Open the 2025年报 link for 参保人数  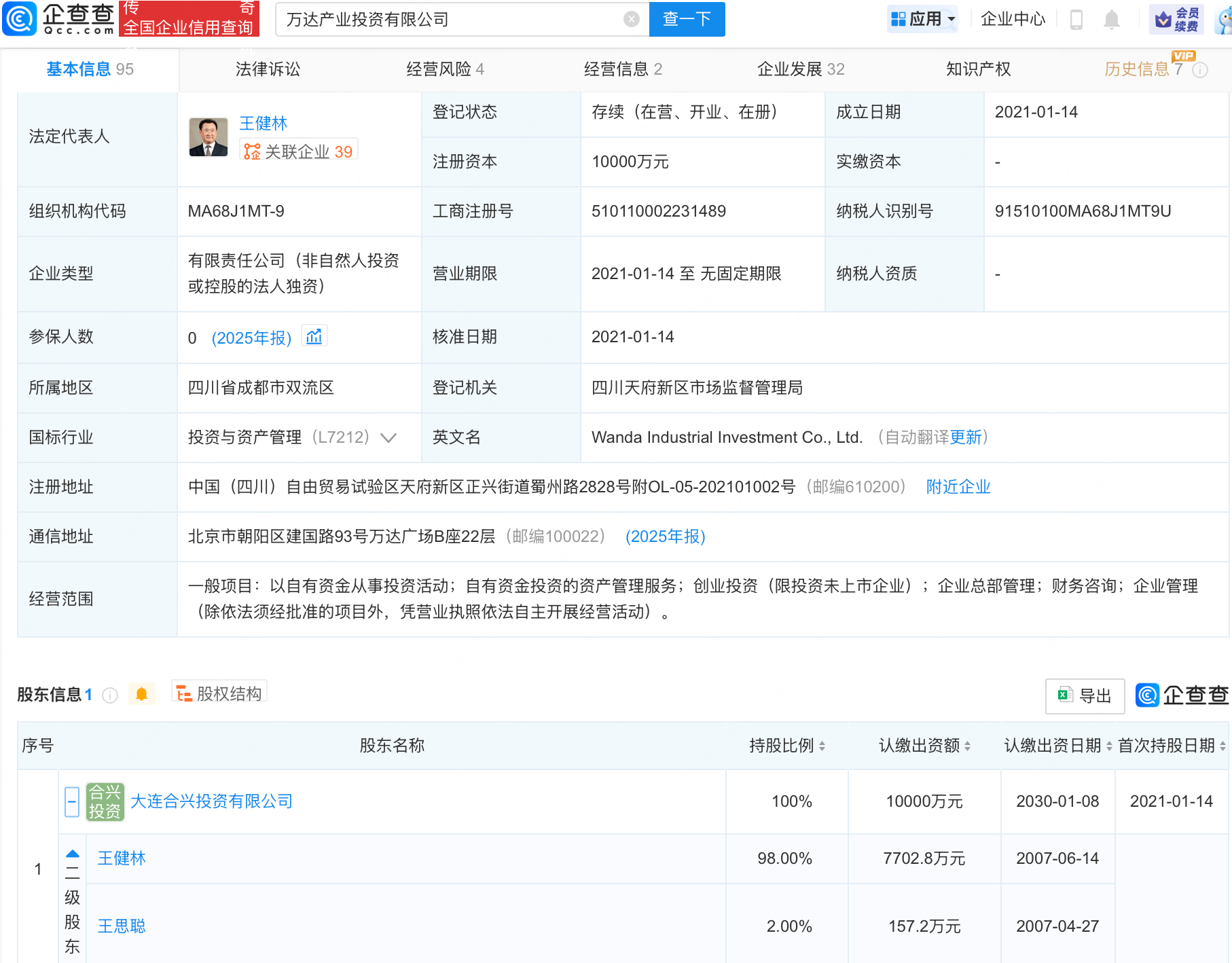coord(251,338)
